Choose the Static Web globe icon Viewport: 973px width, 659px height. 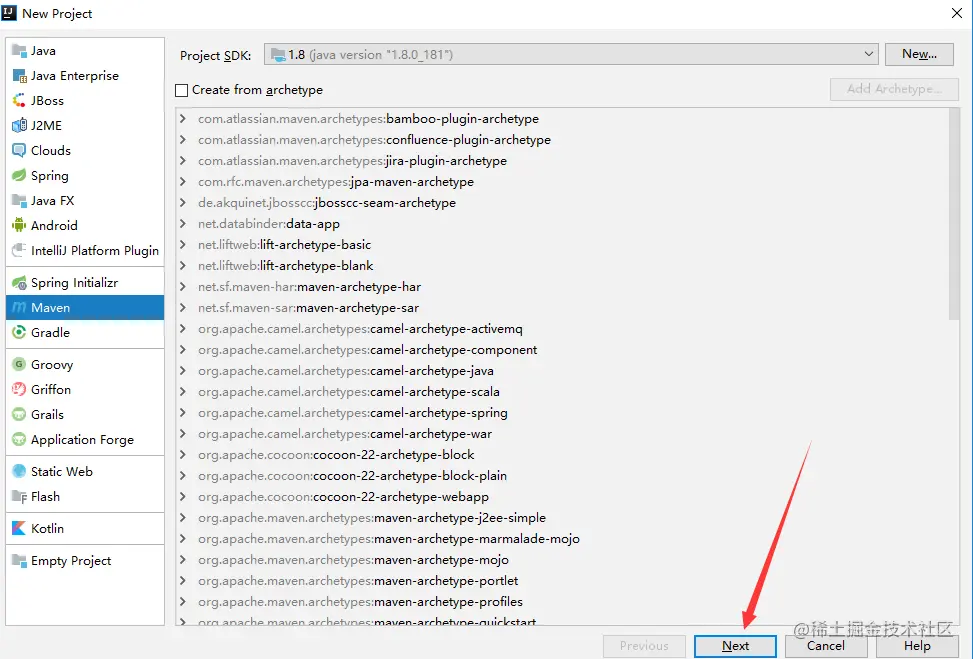pyautogui.click(x=19, y=472)
